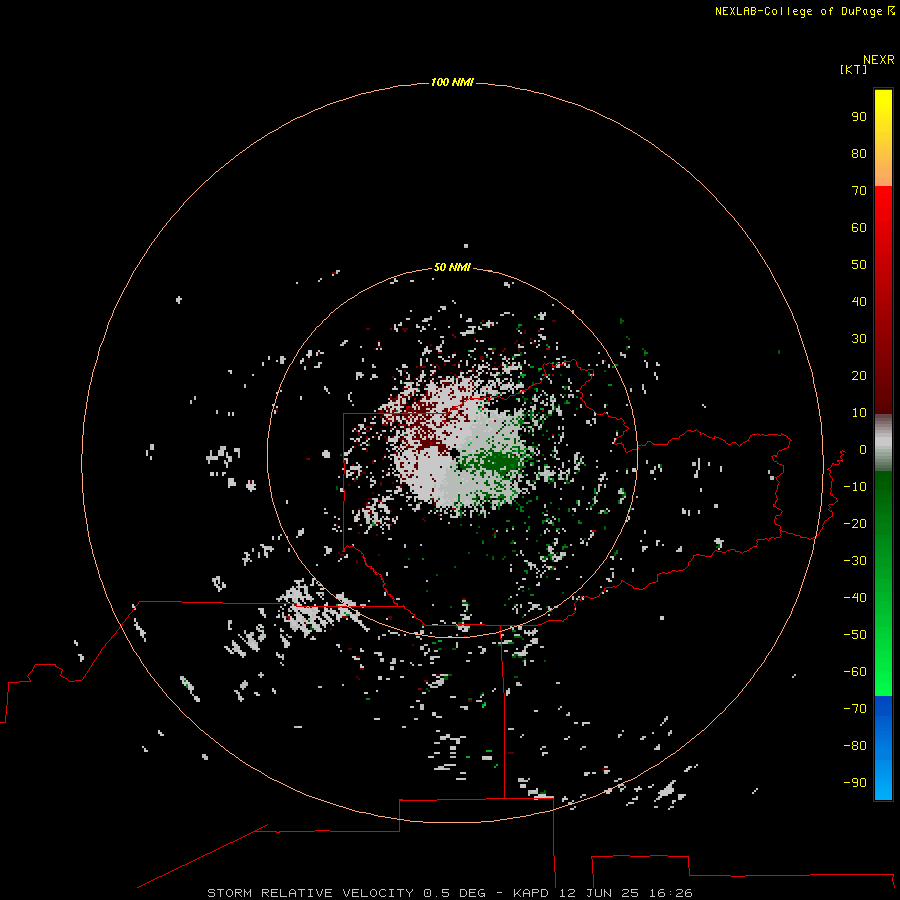Click the gray zero-velocity segment of color bar
Viewport: 900px width, 900px height.
[x=883, y=443]
